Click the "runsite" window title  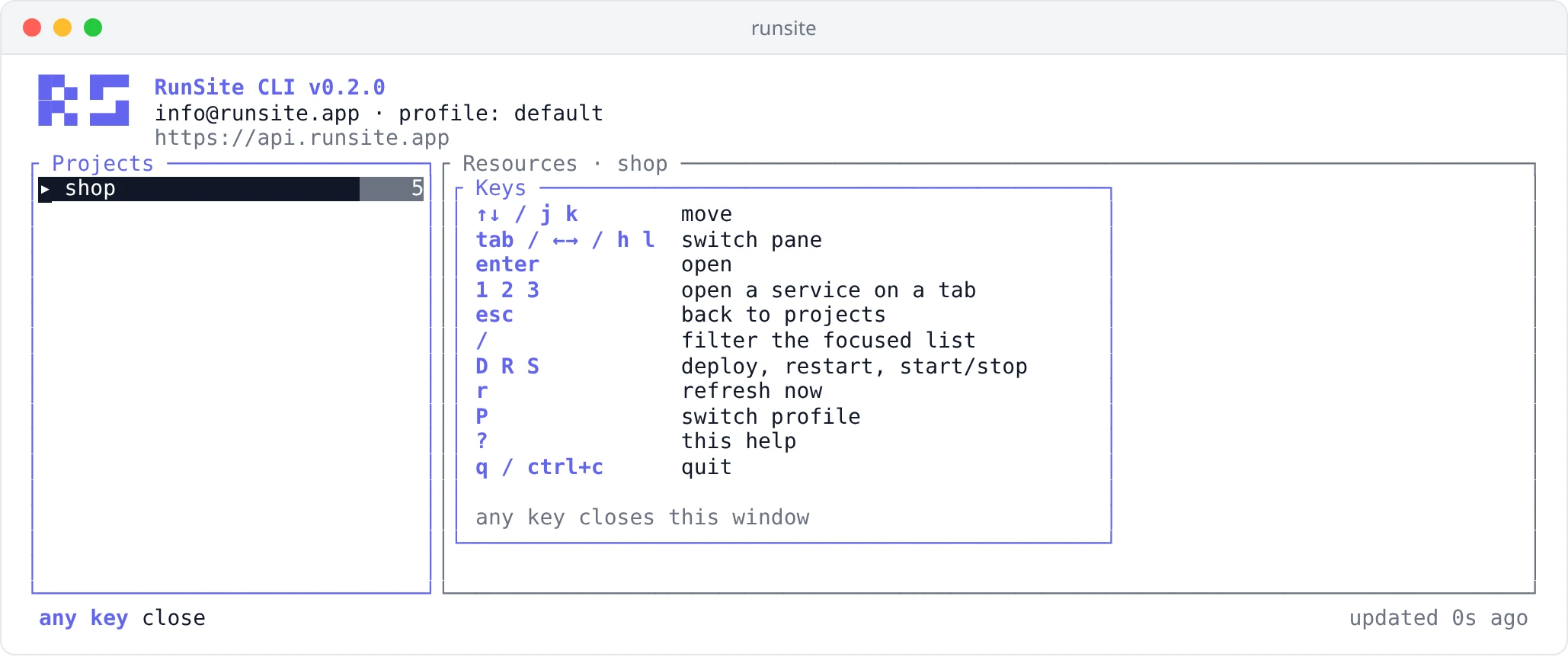tap(783, 28)
